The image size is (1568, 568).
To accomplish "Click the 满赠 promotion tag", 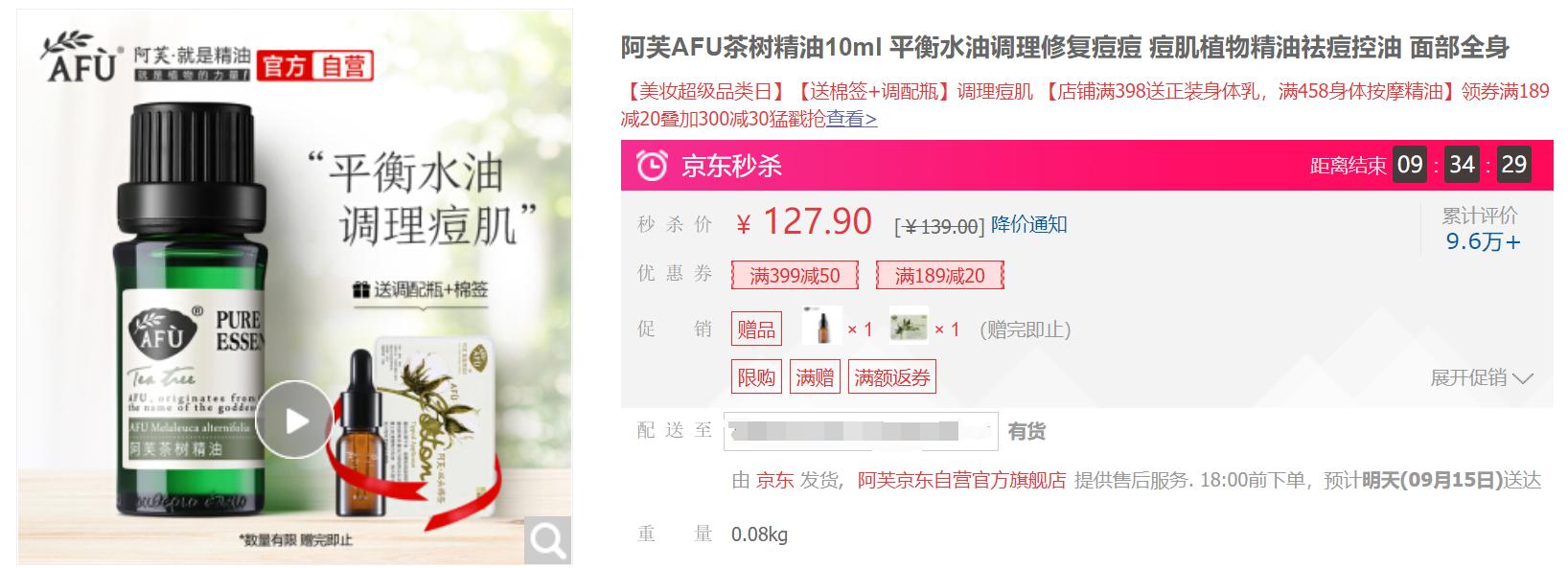I will [x=815, y=377].
